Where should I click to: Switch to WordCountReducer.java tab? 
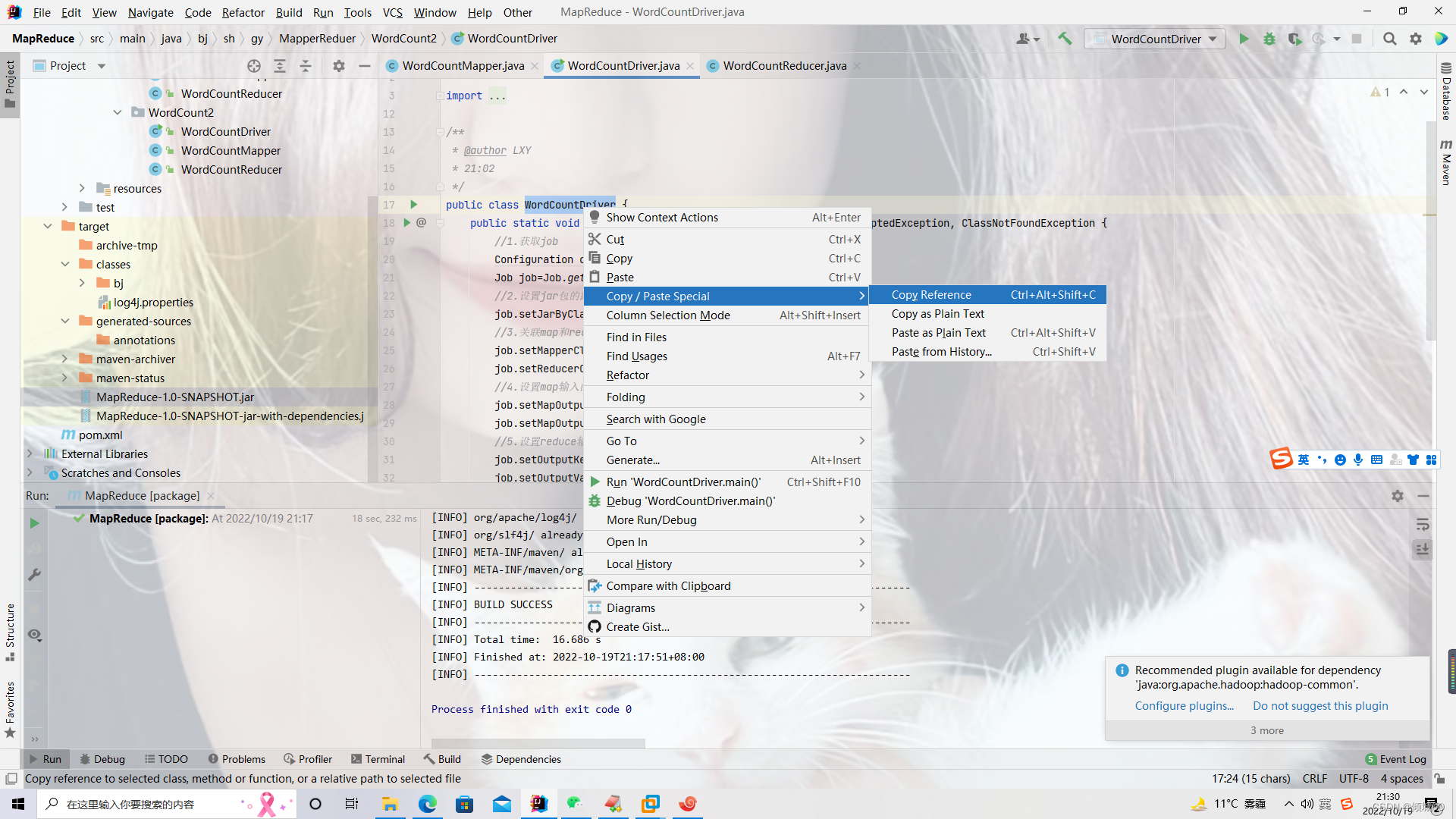(x=783, y=66)
